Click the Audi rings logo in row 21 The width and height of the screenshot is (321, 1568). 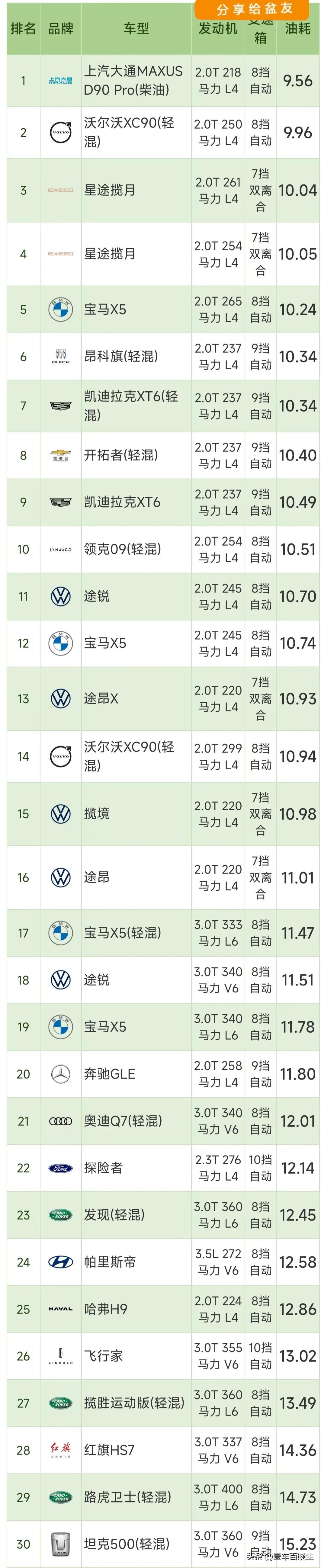tap(60, 1121)
